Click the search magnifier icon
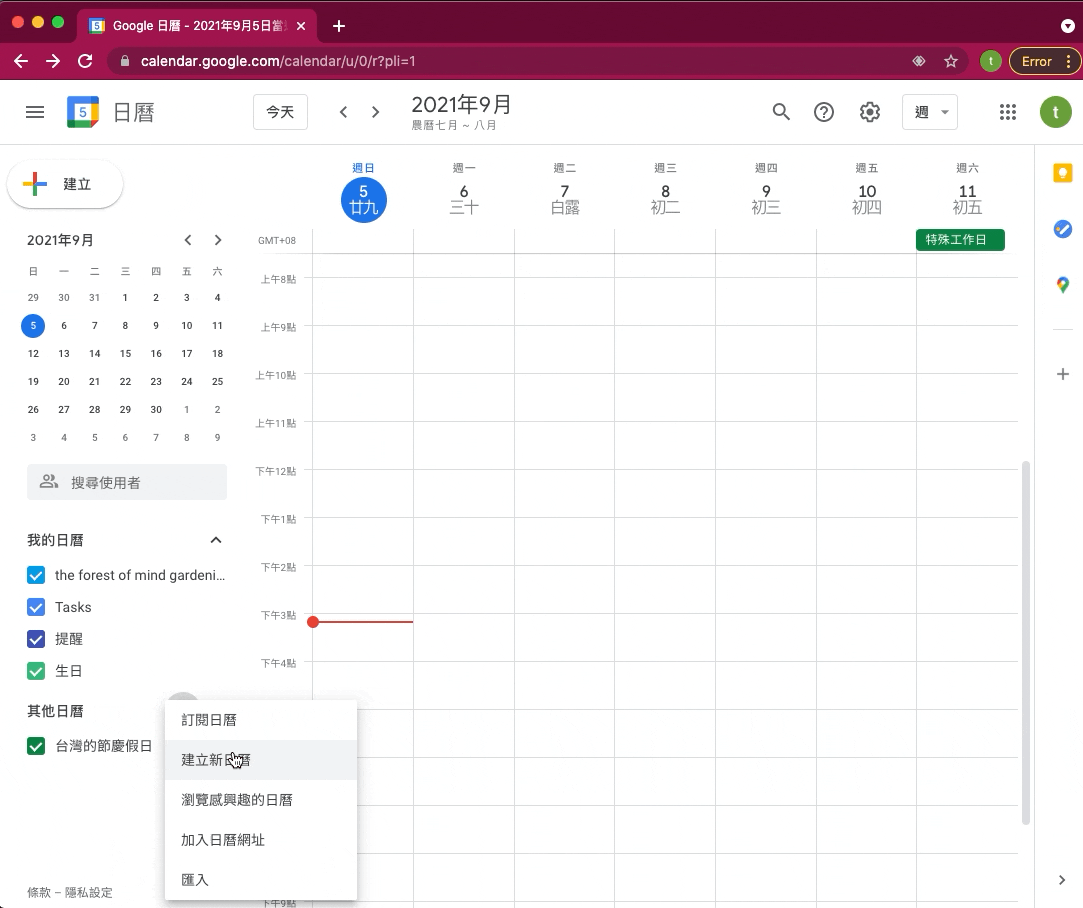The width and height of the screenshot is (1083, 908). pyautogui.click(x=781, y=112)
